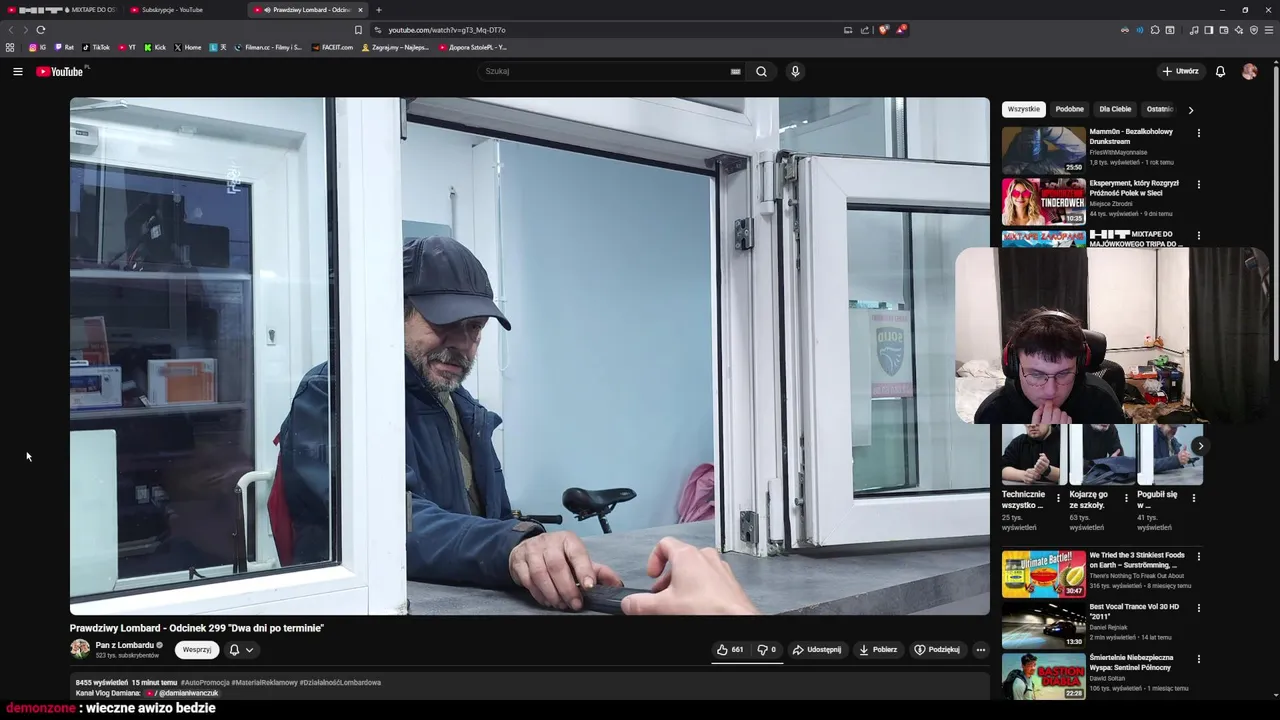Viewport: 1280px width, 720px height.
Task: Open options for Eksperyment Próżność Polek video
Action: coord(1198,184)
